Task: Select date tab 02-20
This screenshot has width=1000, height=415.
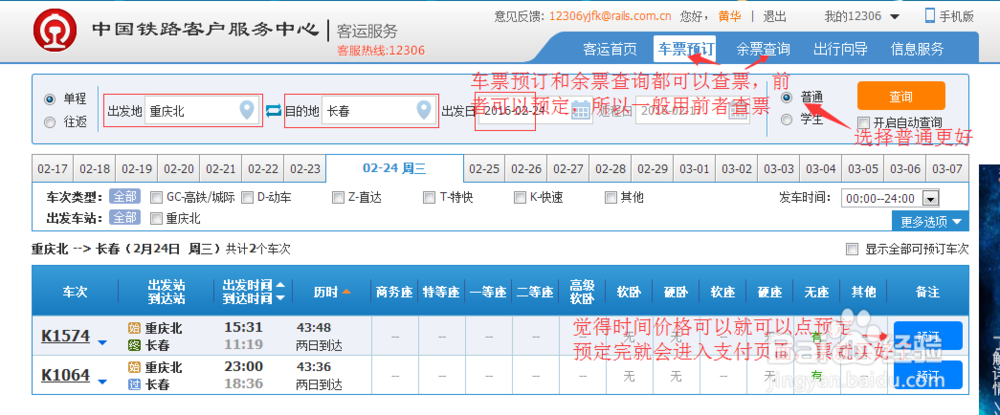Action: pyautogui.click(x=179, y=169)
